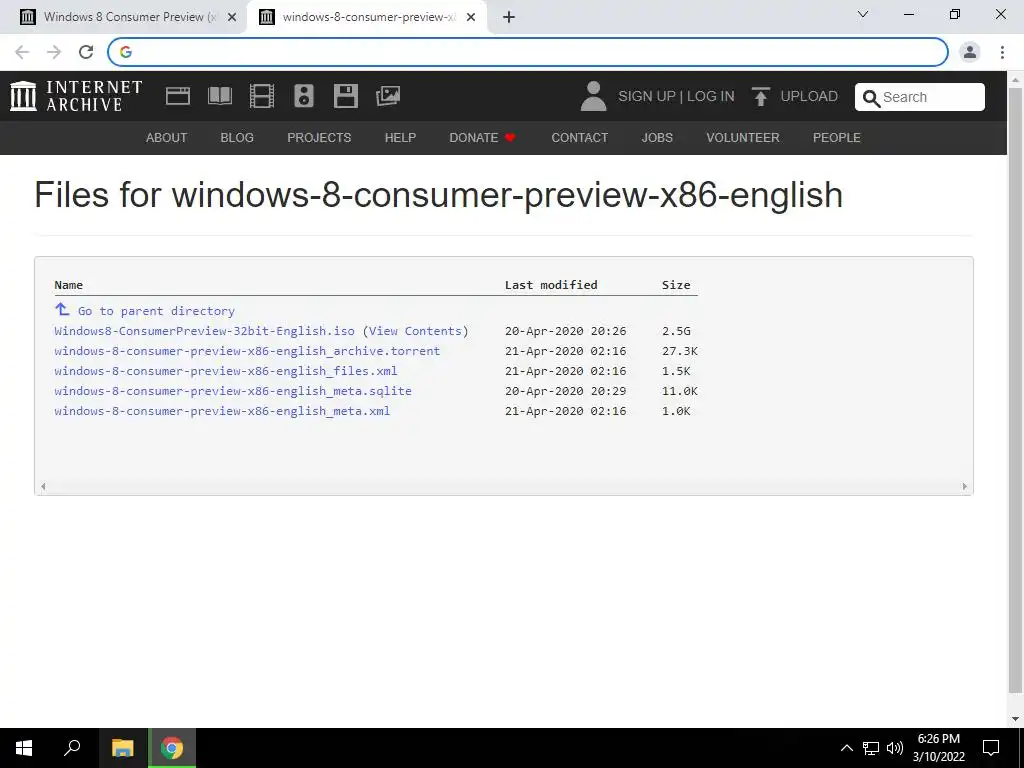Open the Texts book icon
This screenshot has height=768, width=1024.
(x=219, y=96)
